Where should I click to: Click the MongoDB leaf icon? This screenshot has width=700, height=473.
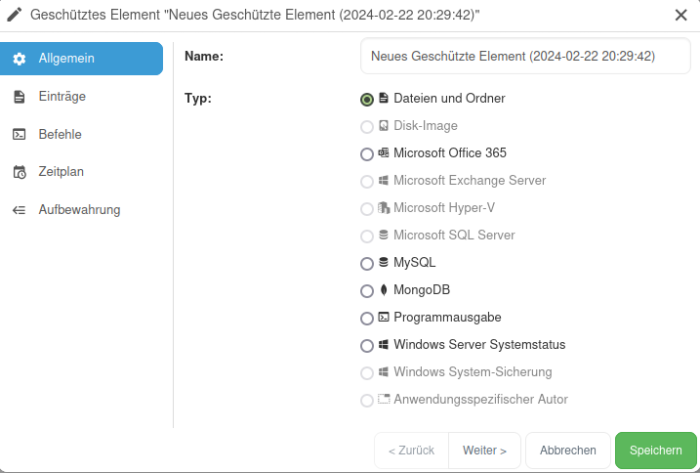click(383, 291)
